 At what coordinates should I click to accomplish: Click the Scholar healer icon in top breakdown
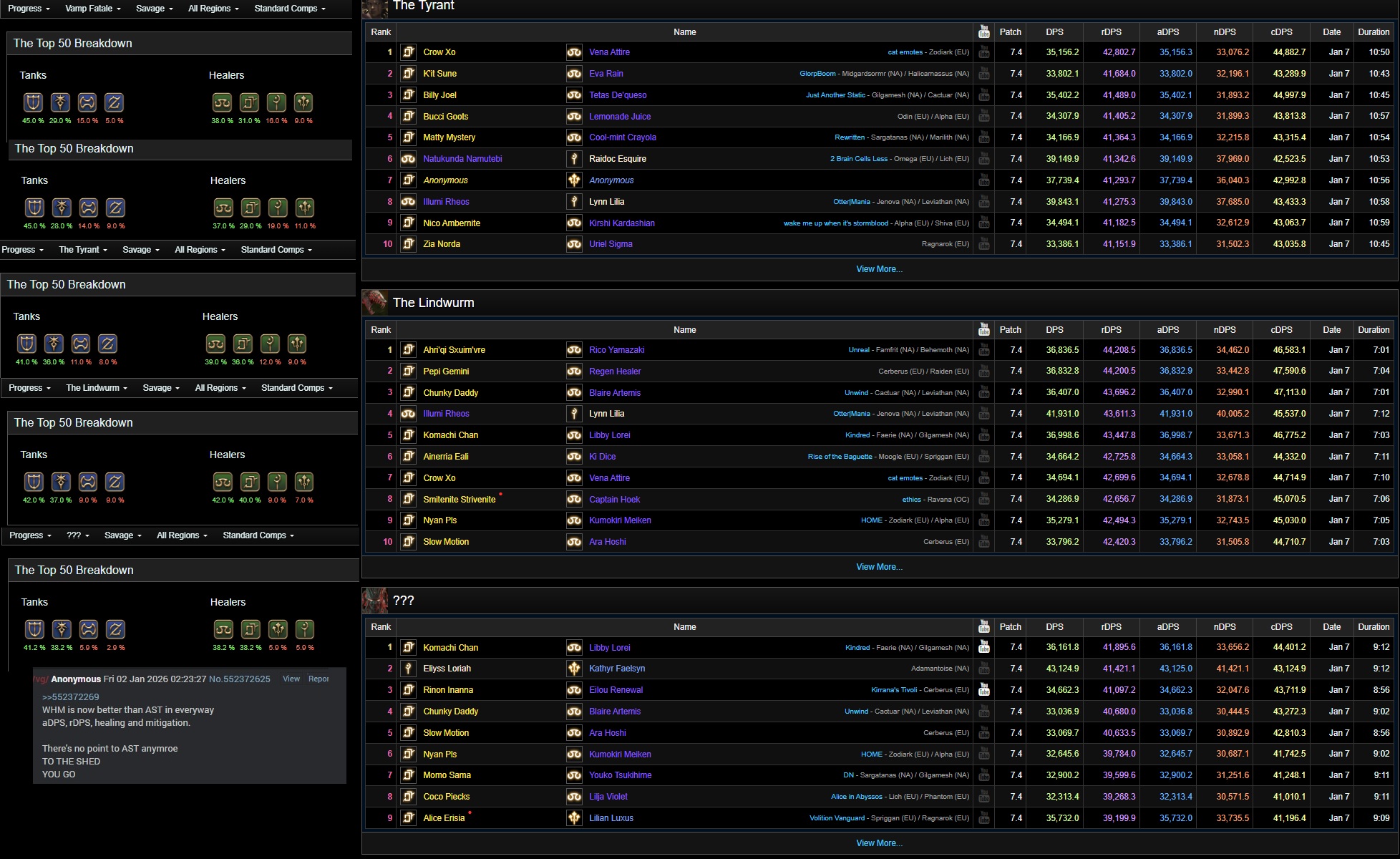pyautogui.click(x=249, y=102)
